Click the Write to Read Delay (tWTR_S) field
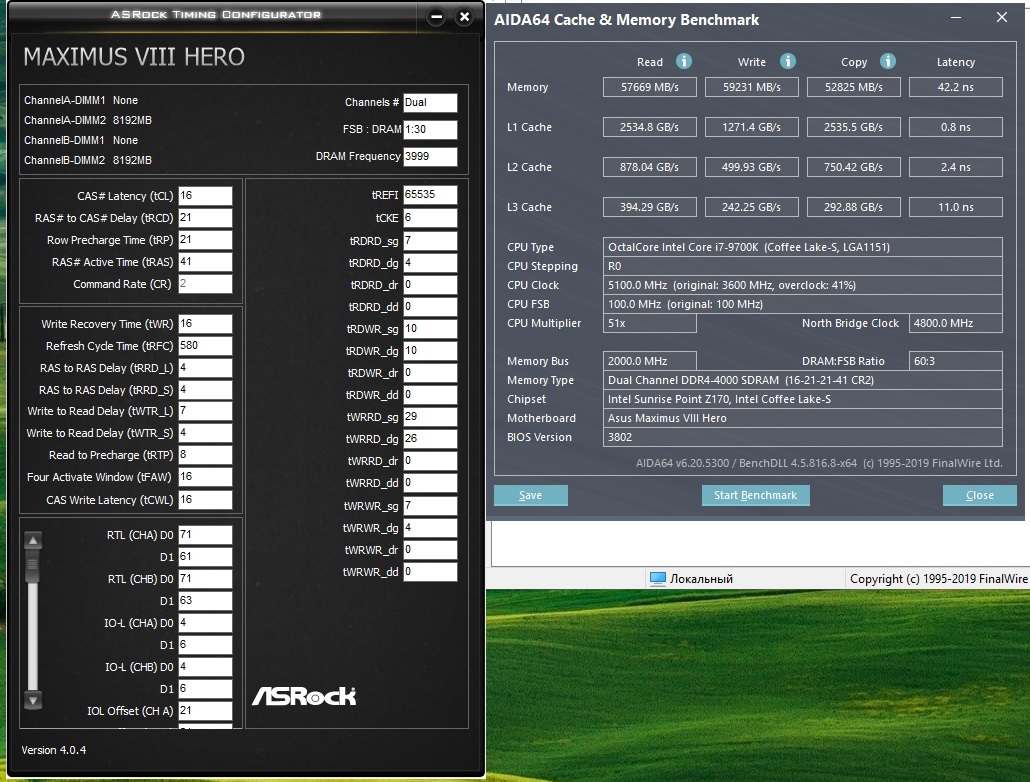 click(205, 433)
